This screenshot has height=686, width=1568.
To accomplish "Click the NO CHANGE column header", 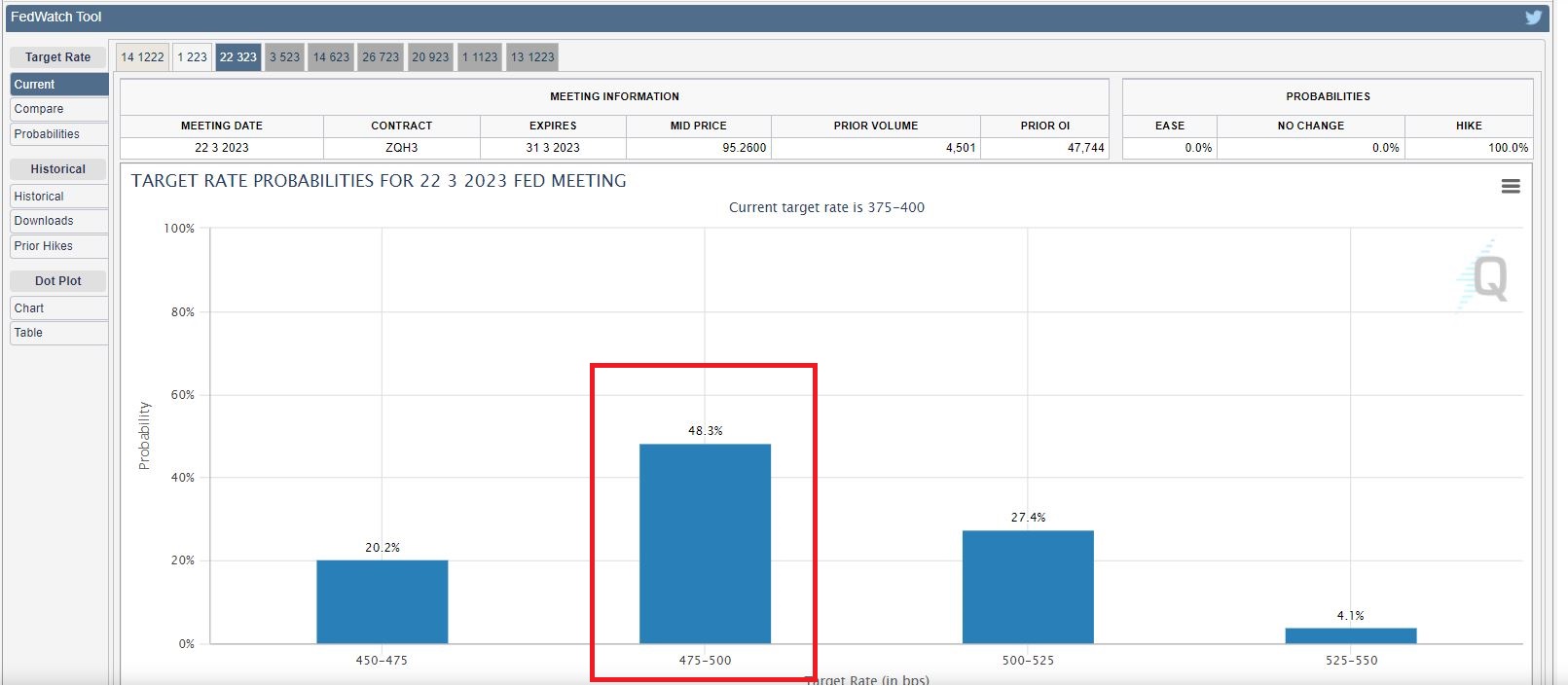I will click(x=1310, y=126).
